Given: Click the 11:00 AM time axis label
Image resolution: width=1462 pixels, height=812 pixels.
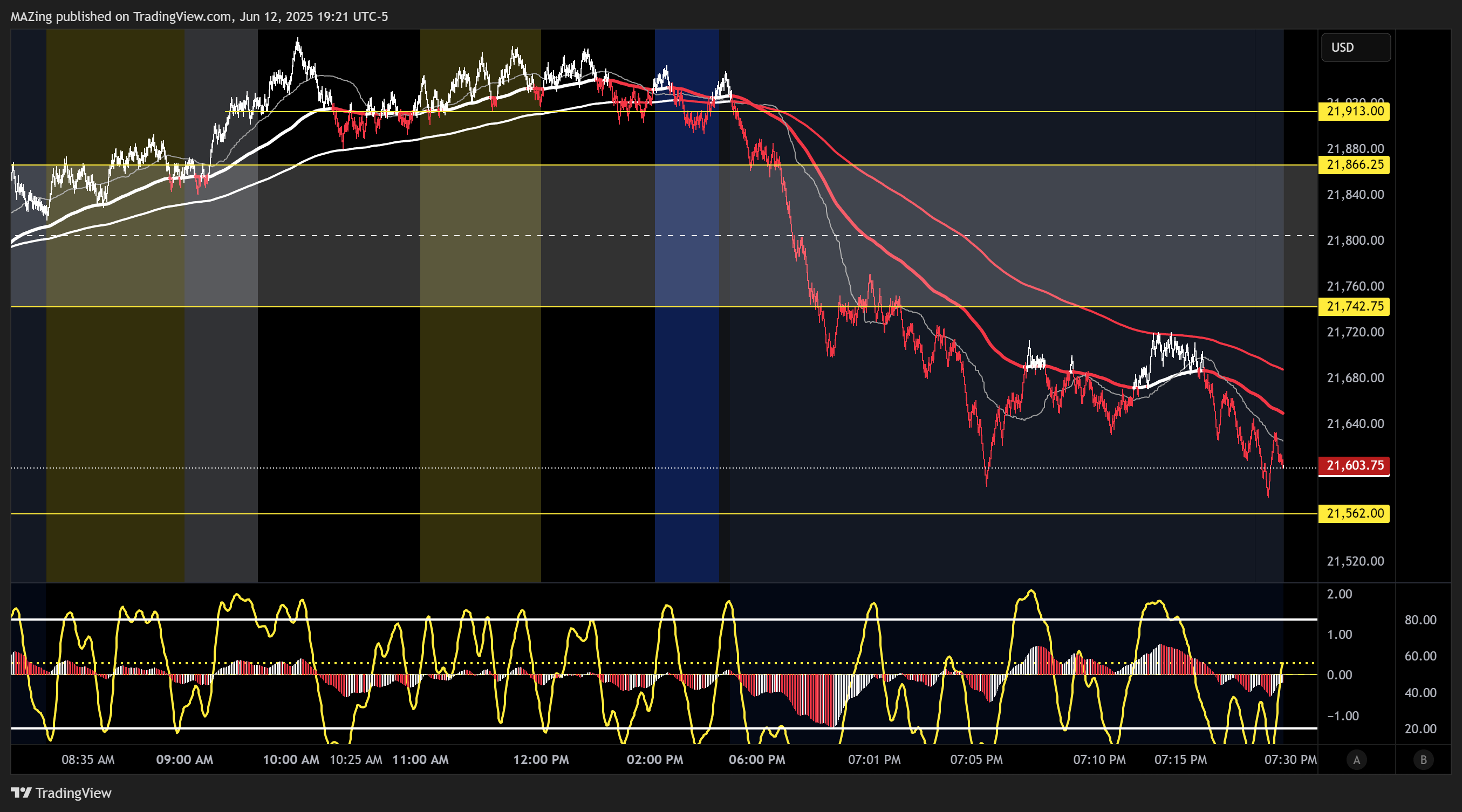Looking at the screenshot, I should [421, 760].
